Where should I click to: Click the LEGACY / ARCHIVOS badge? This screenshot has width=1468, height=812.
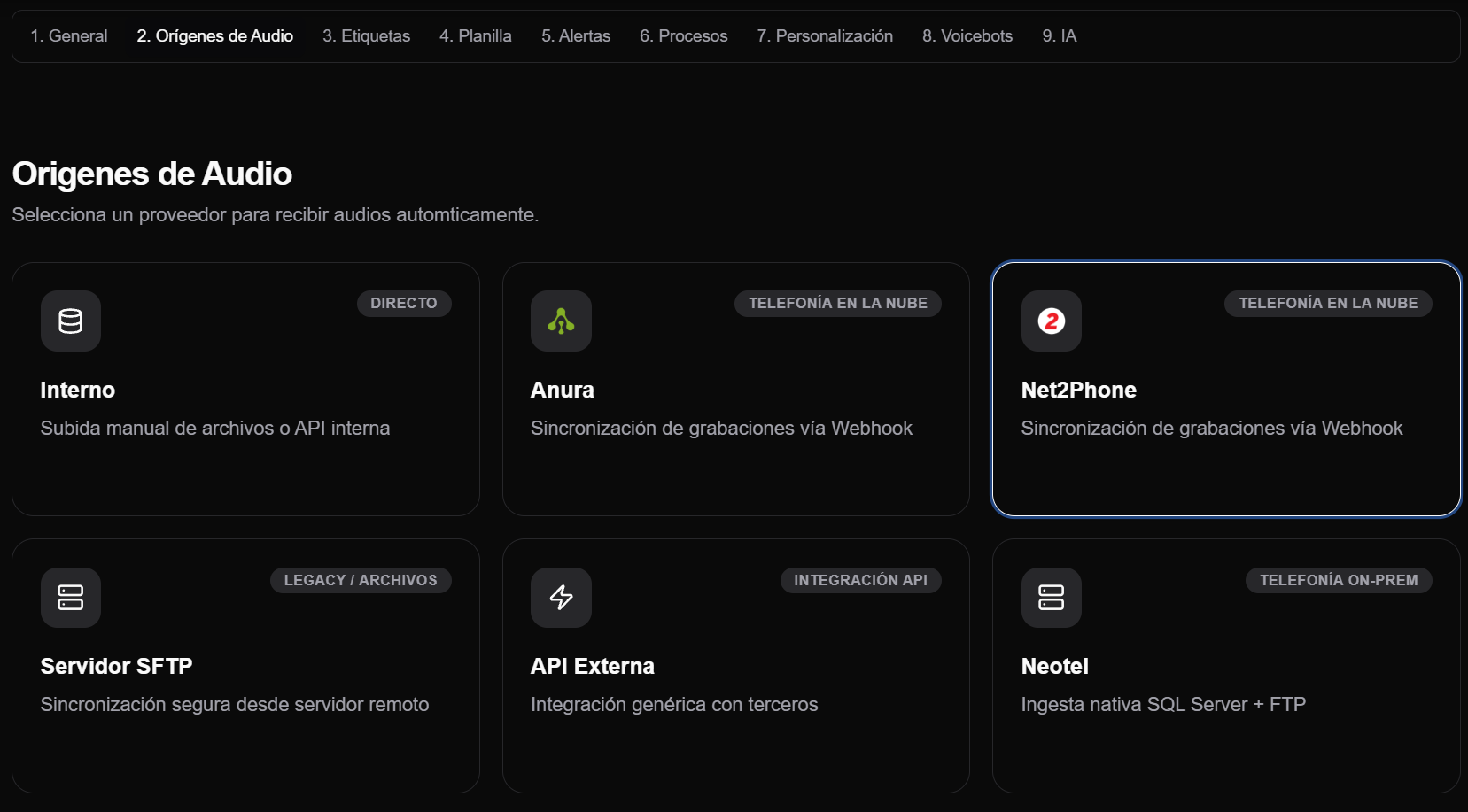(x=361, y=580)
